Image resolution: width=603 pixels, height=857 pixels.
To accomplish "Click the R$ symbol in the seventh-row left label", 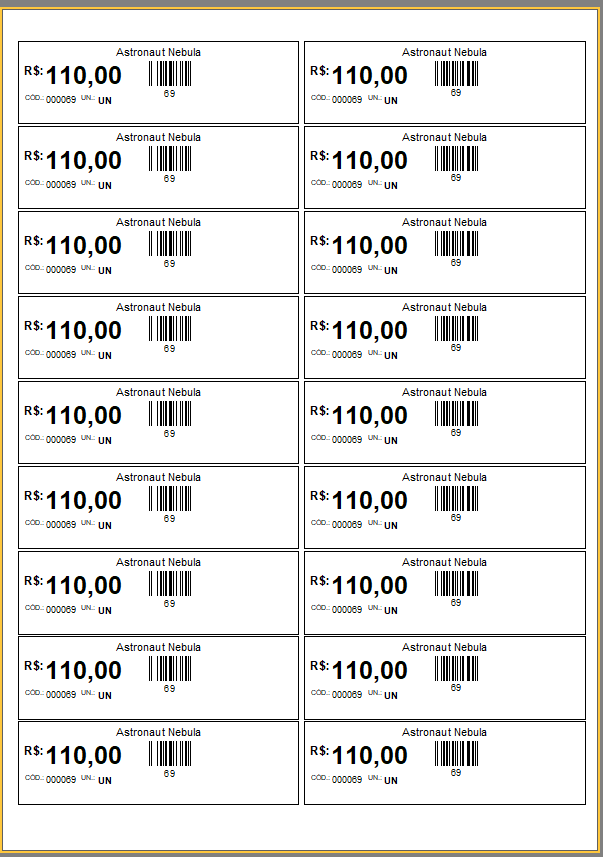I will pyautogui.click(x=34, y=581).
